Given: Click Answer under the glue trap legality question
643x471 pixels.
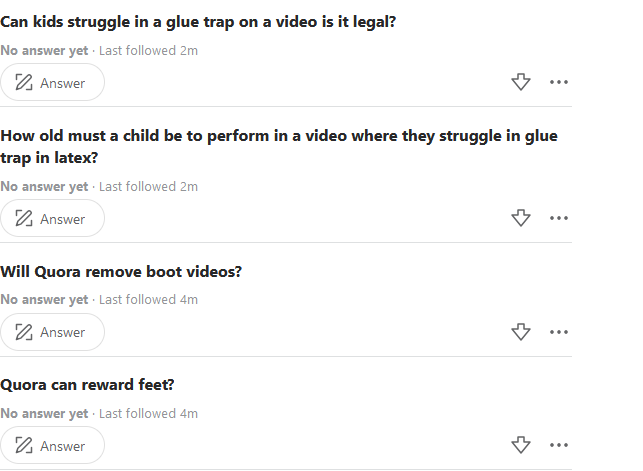Looking at the screenshot, I should coord(52,83).
